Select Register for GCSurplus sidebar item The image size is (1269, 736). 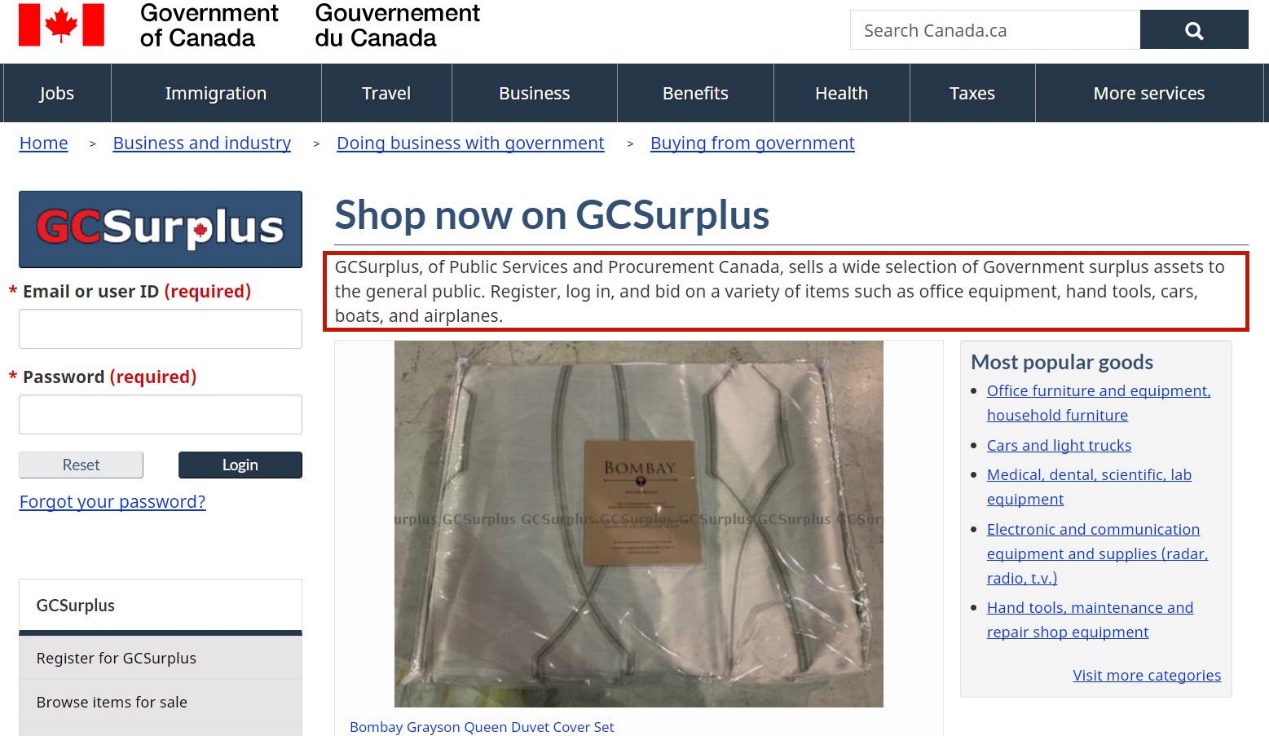click(x=160, y=658)
